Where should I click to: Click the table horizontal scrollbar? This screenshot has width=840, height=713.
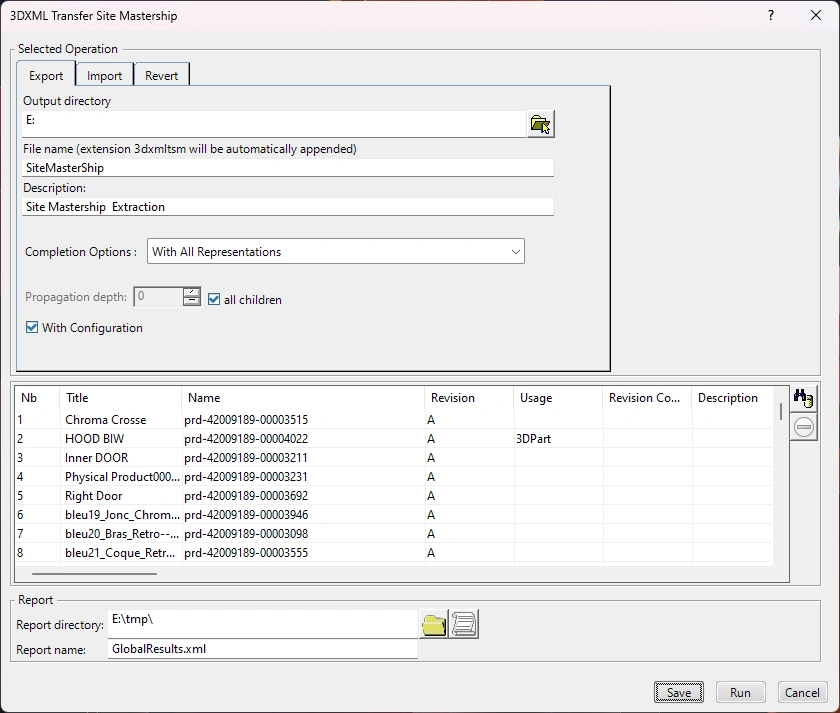pyautogui.click(x=94, y=573)
